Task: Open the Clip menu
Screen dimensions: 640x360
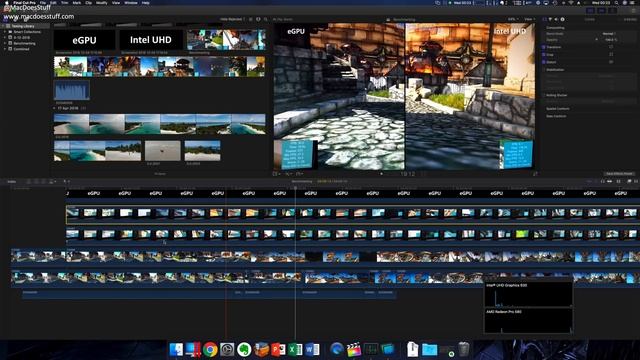Action: tap(89, 3)
